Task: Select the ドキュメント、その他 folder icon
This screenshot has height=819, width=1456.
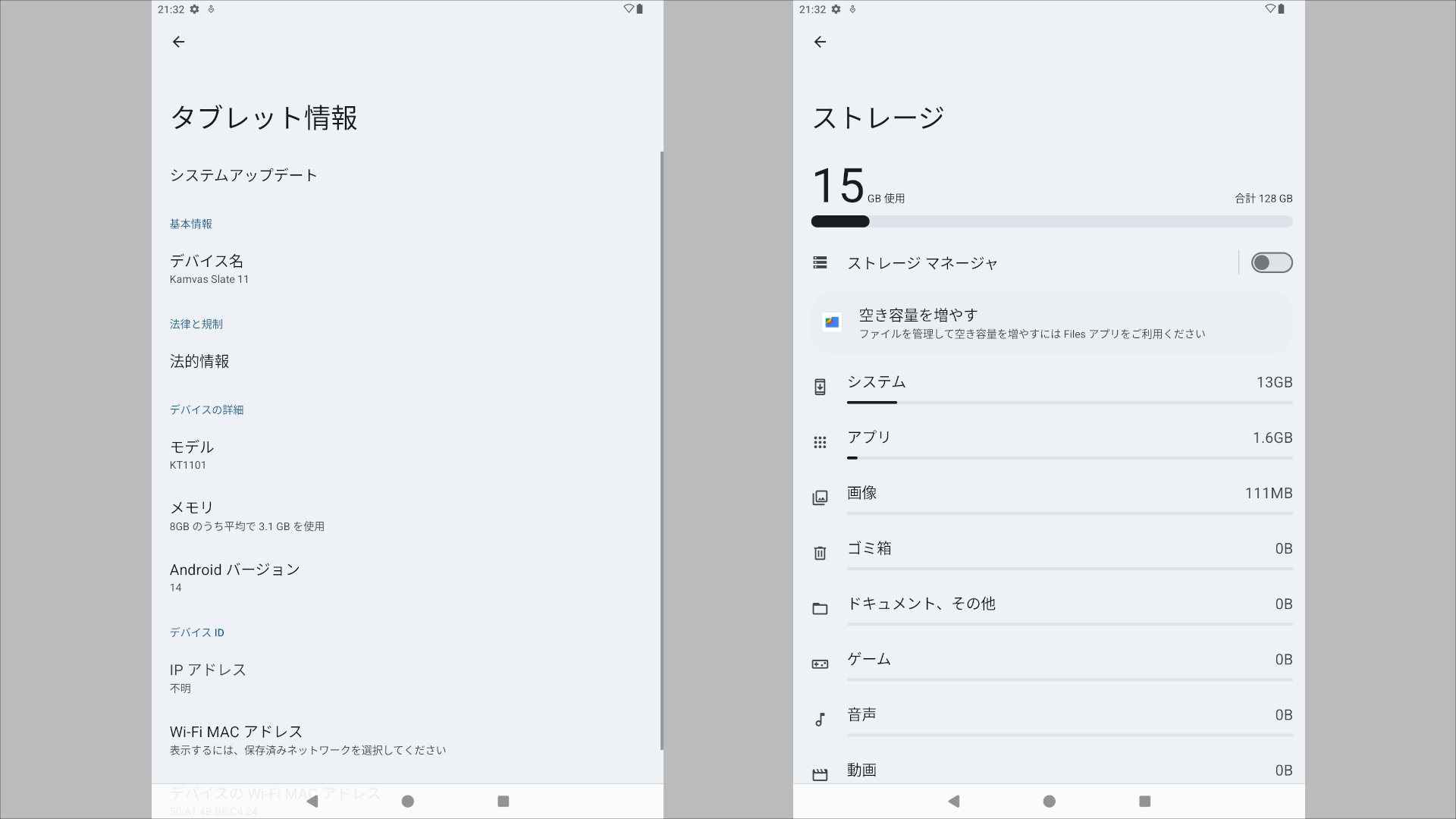Action: click(820, 609)
